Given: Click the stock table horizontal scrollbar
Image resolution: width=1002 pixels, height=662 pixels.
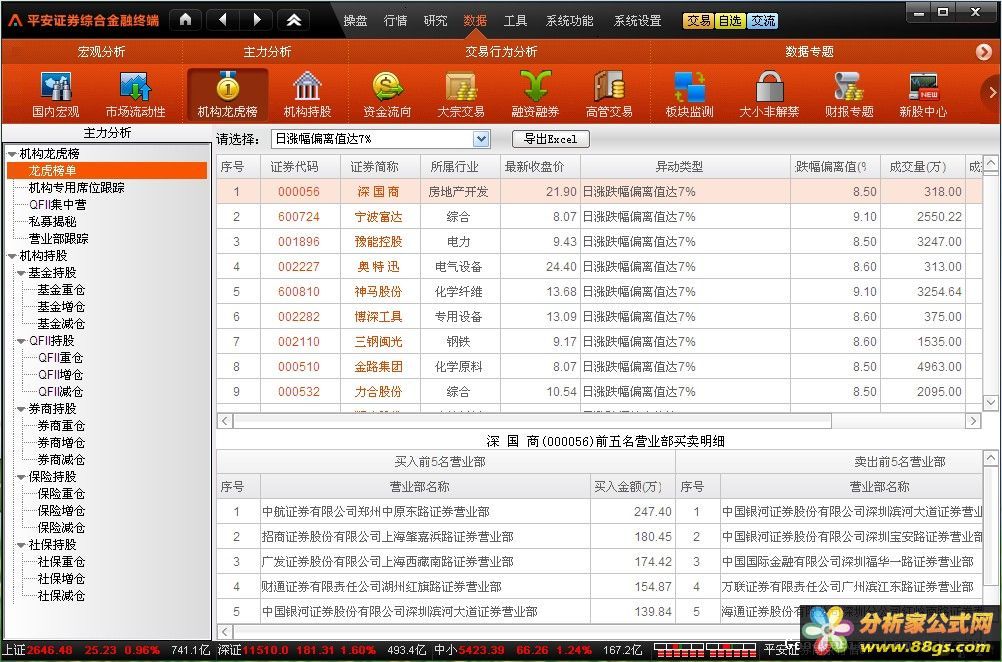Looking at the screenshot, I should point(532,420).
